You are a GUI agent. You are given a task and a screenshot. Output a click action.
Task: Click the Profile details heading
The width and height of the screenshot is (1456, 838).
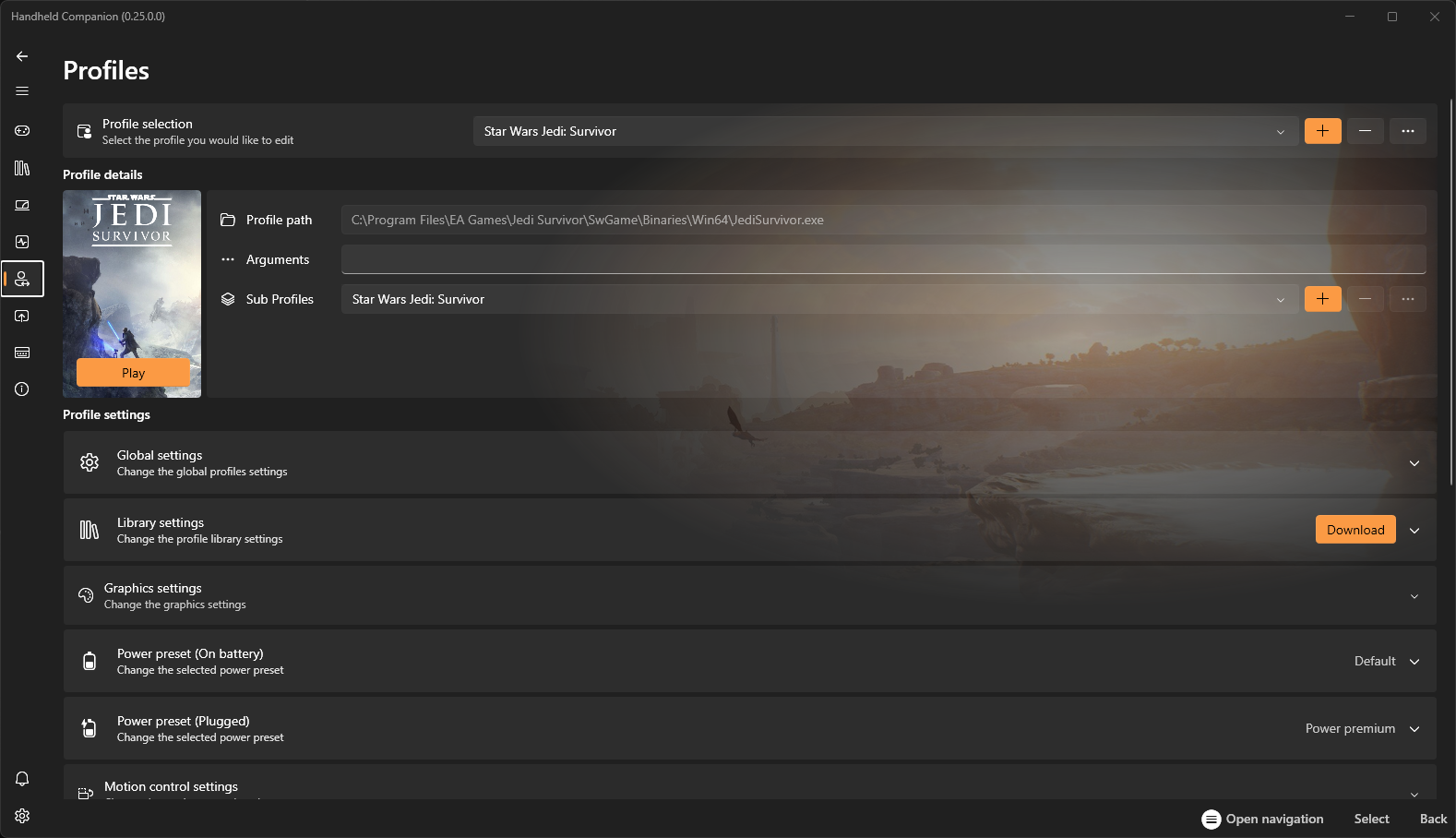click(102, 174)
